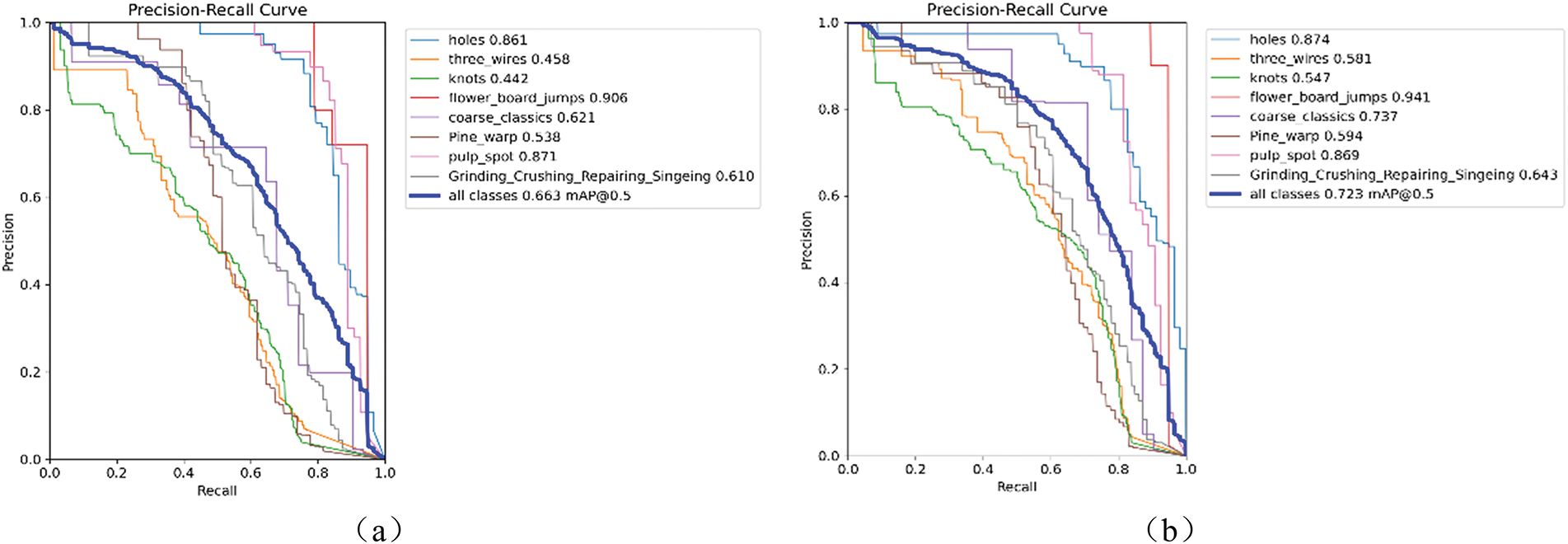Select the three_wires 0.581 legend entry

(1309, 59)
